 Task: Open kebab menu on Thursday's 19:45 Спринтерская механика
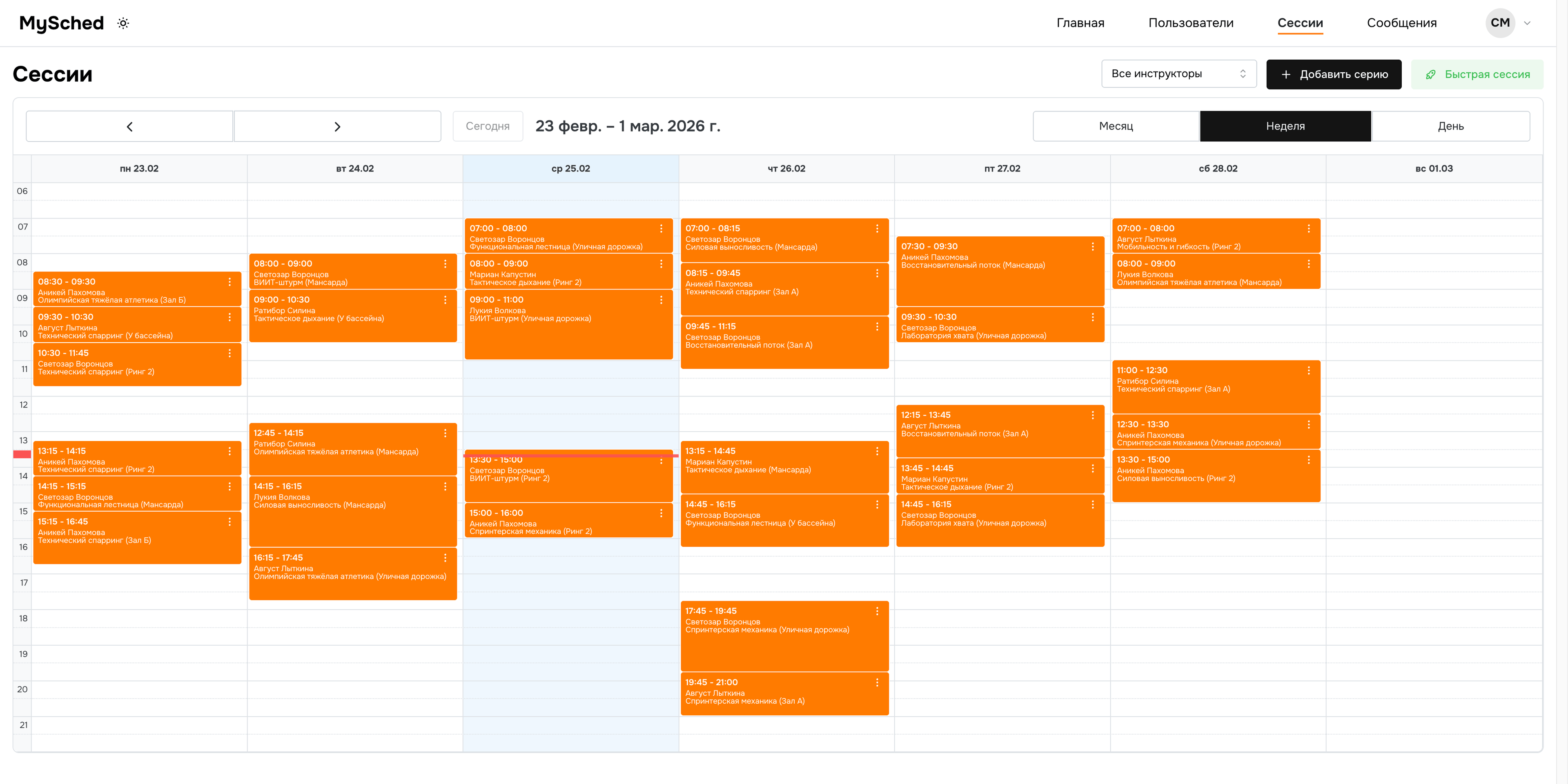tap(877, 682)
